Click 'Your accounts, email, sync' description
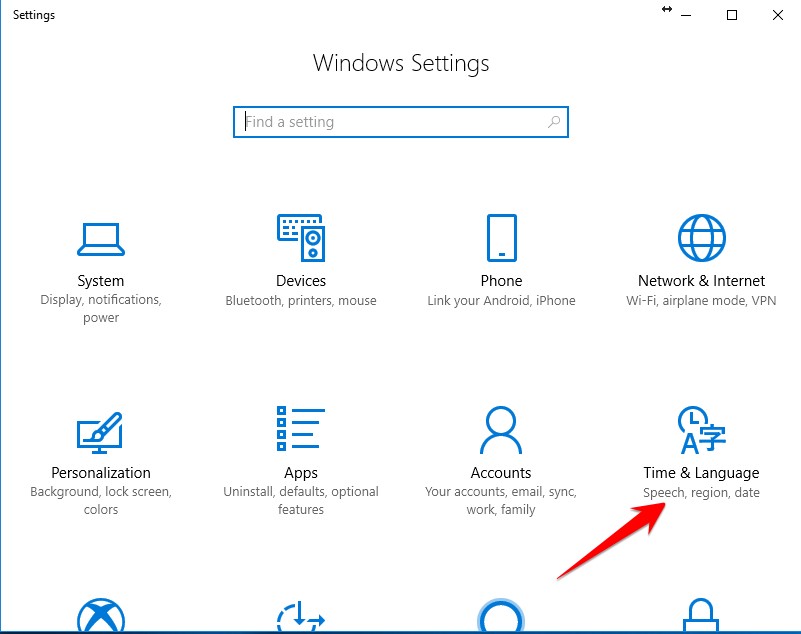The image size is (801, 634). [x=501, y=501]
